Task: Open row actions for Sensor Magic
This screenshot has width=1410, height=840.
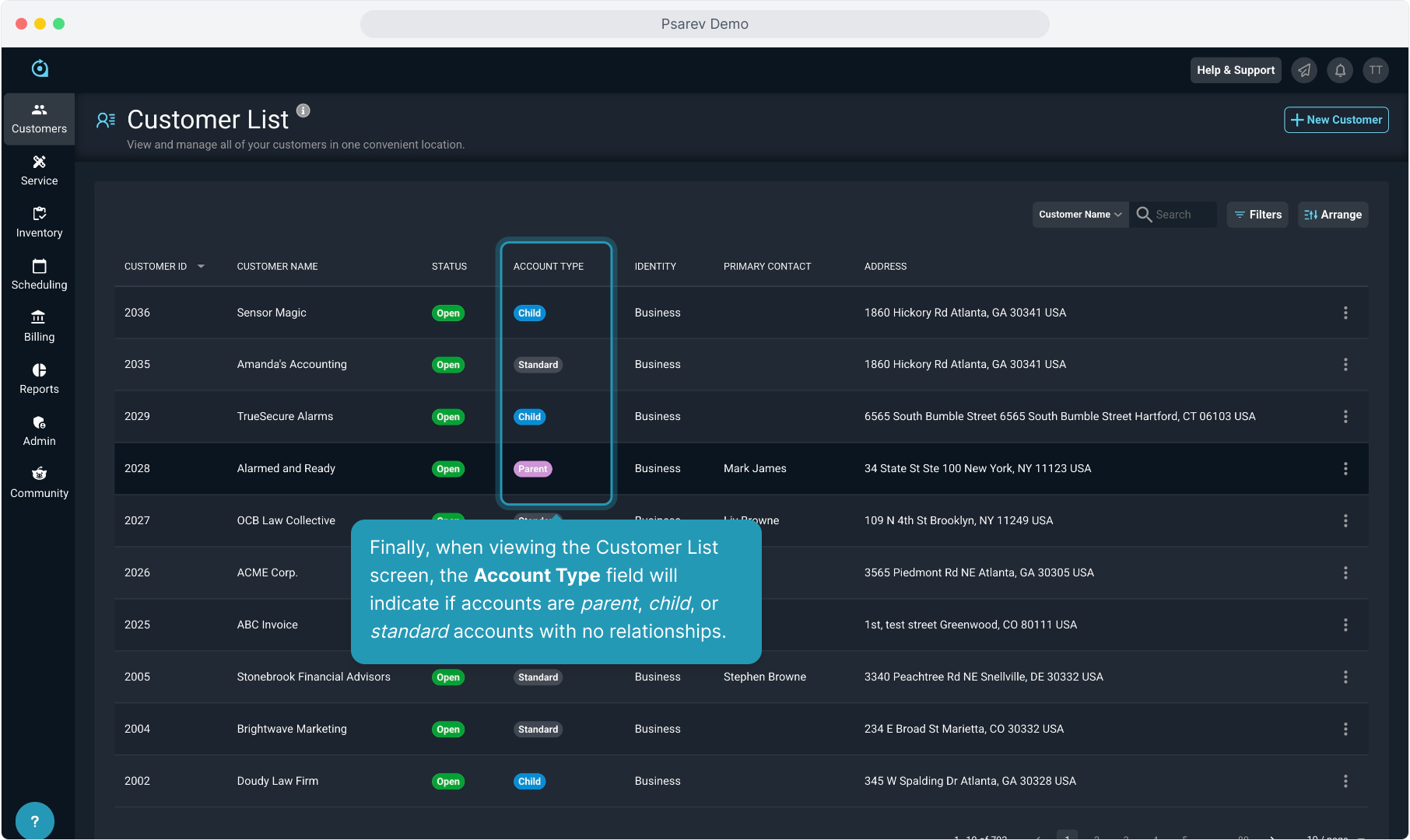Action: click(1345, 313)
